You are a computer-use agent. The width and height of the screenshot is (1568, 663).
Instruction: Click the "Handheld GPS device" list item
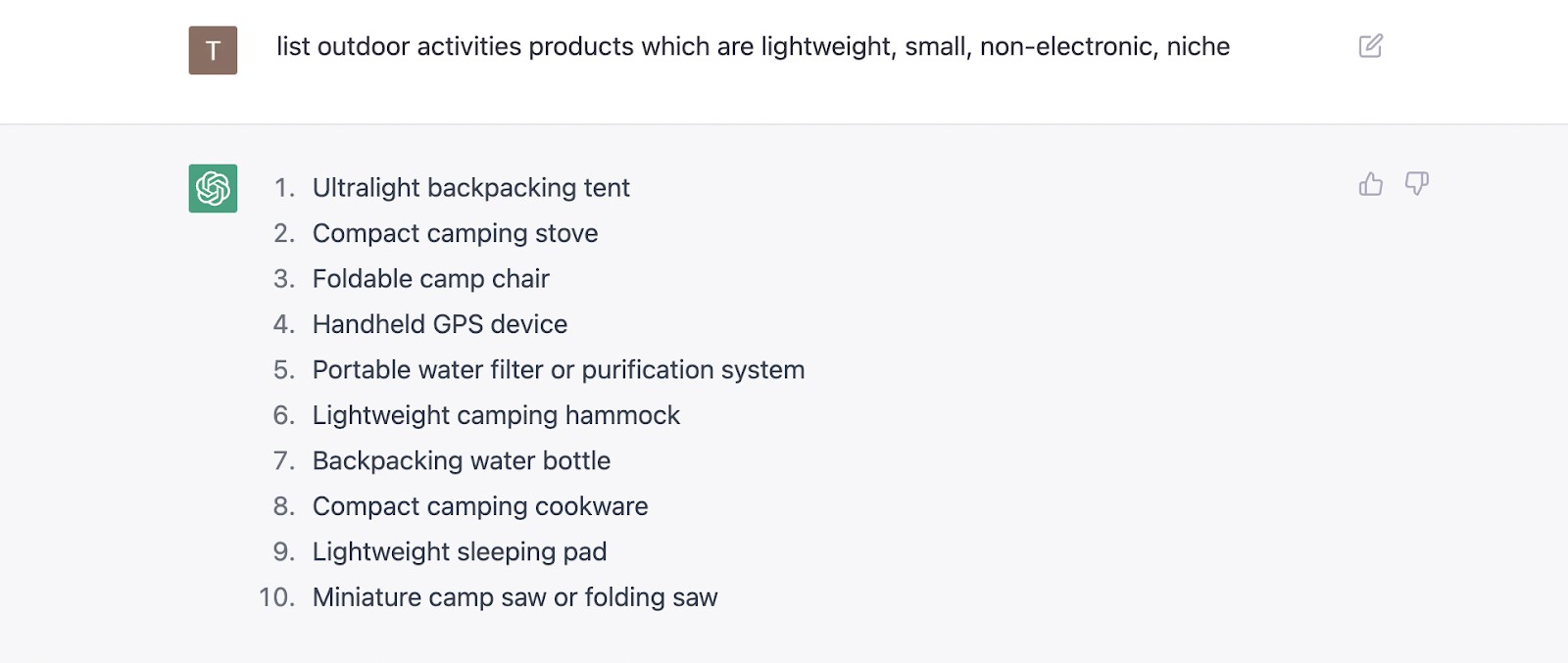click(440, 324)
